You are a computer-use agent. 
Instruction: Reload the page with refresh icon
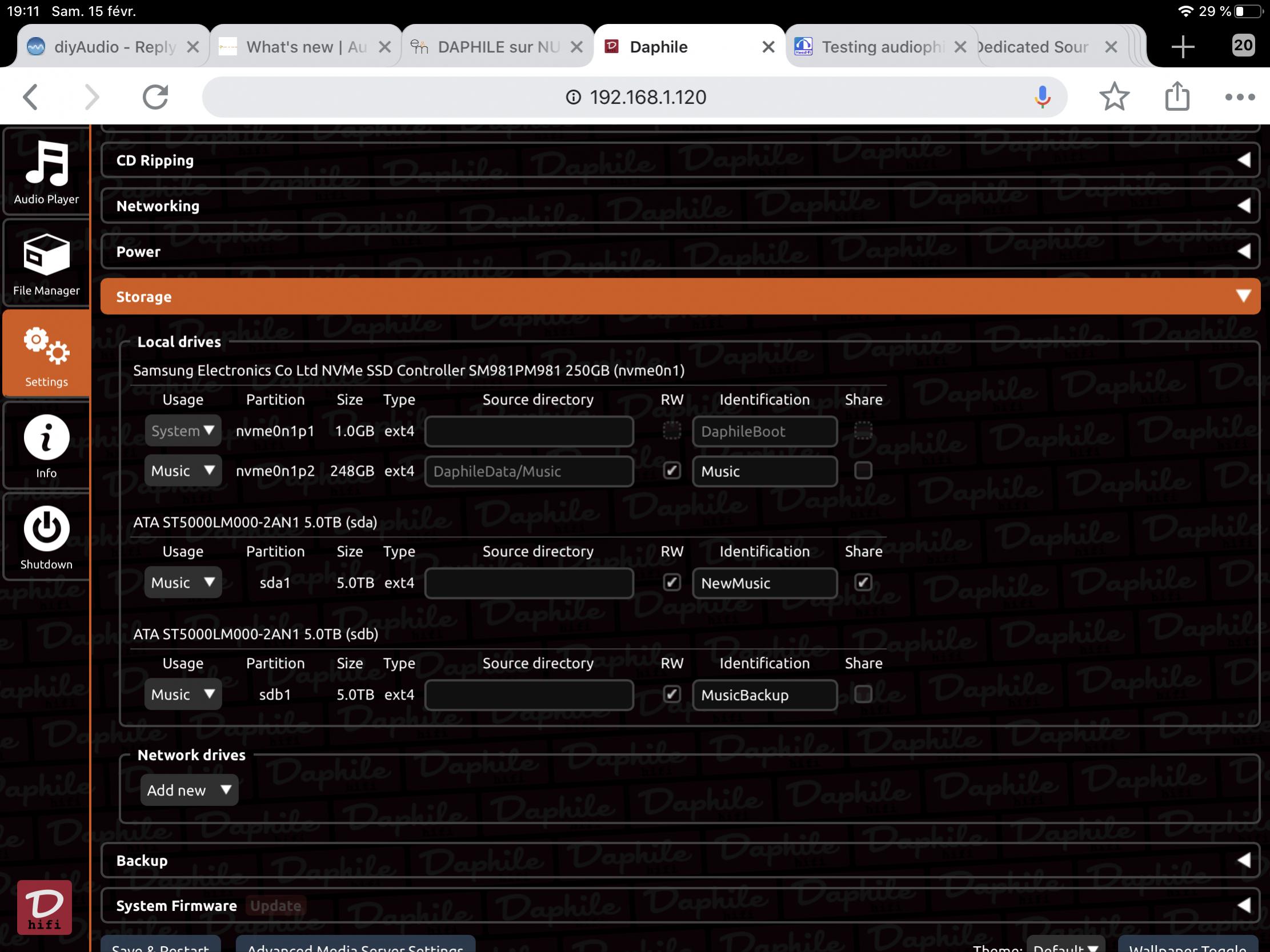pos(155,97)
